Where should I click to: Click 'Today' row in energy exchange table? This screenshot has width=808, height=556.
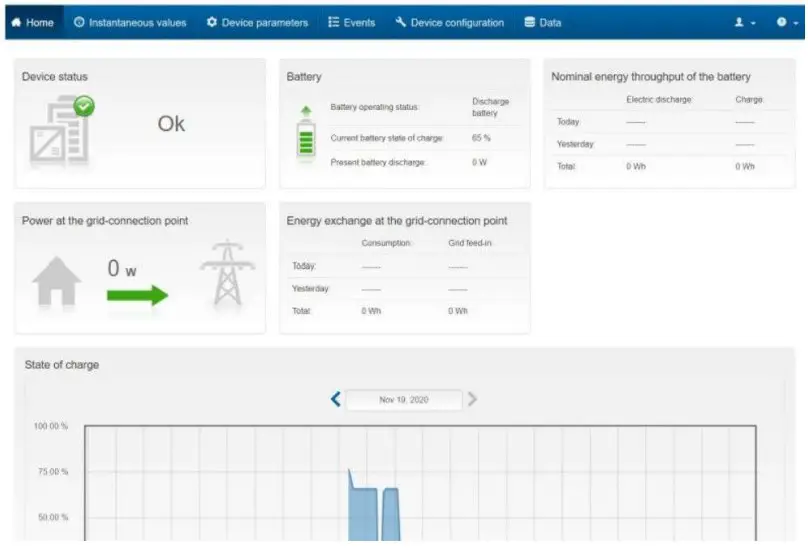tap(405, 266)
